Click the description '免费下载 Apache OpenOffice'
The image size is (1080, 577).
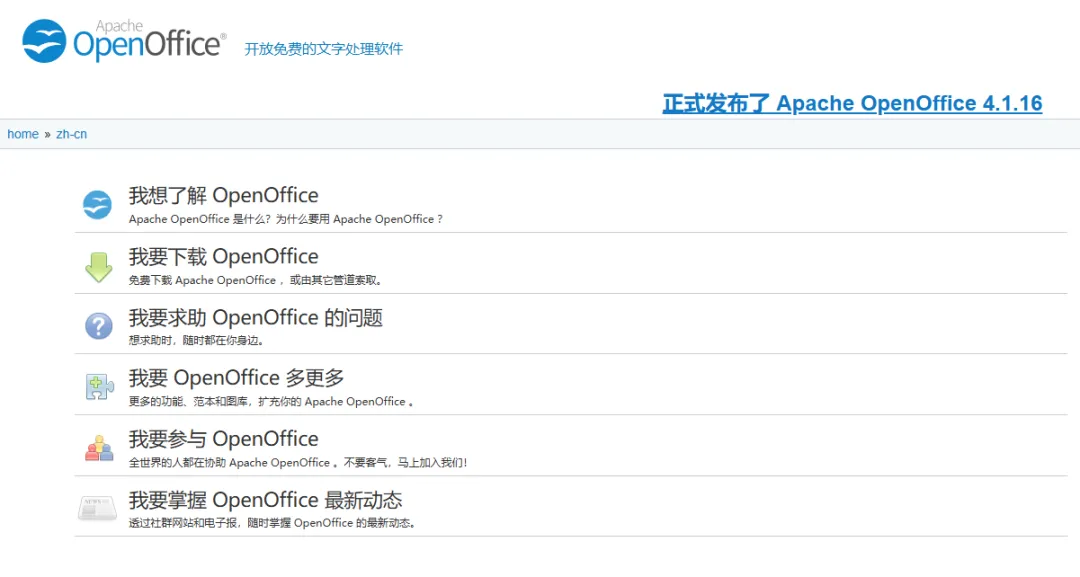click(202, 280)
